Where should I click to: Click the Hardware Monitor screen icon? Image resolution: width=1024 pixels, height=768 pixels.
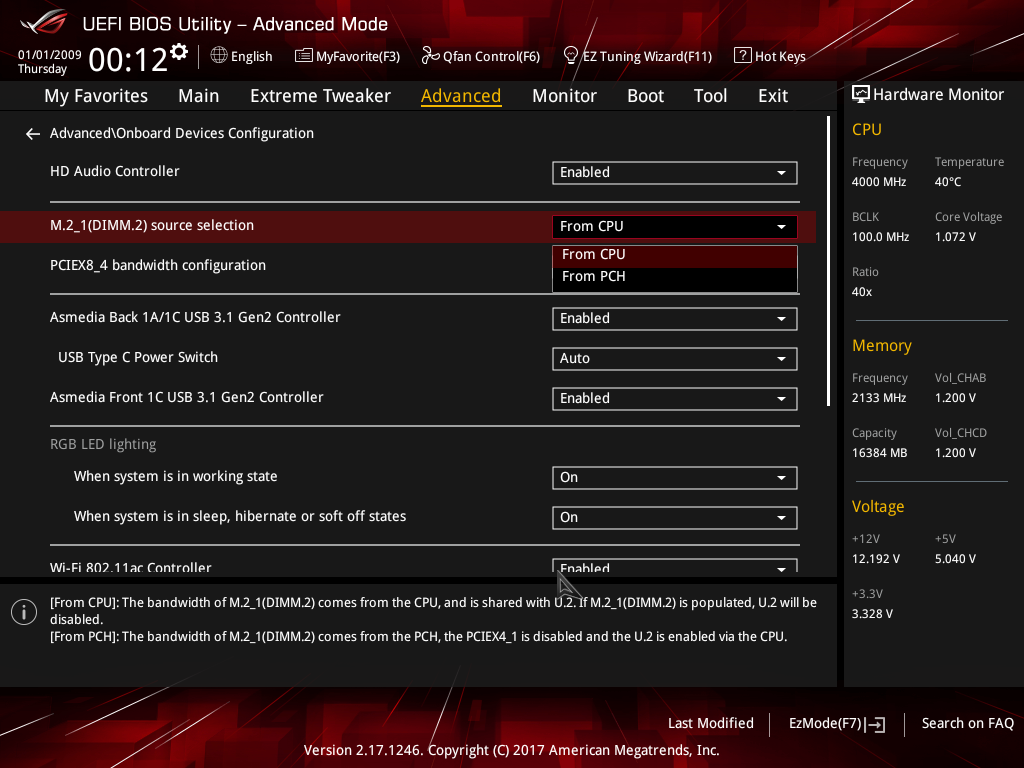861,95
